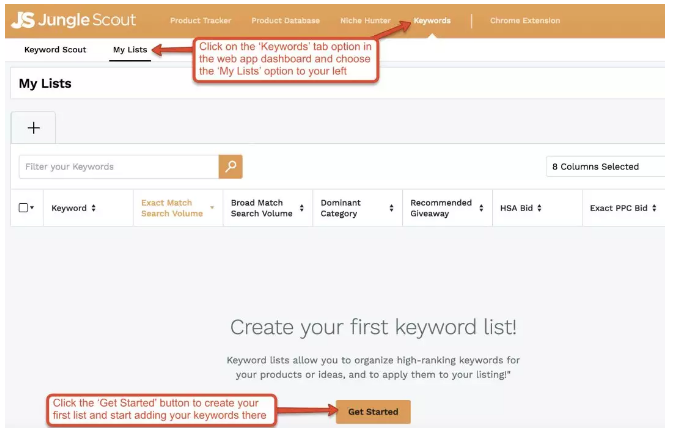Viewport: 675px width, 439px height.
Task: Expand the checkbox selection dropdown arrow
Action: pyautogui.click(x=32, y=208)
